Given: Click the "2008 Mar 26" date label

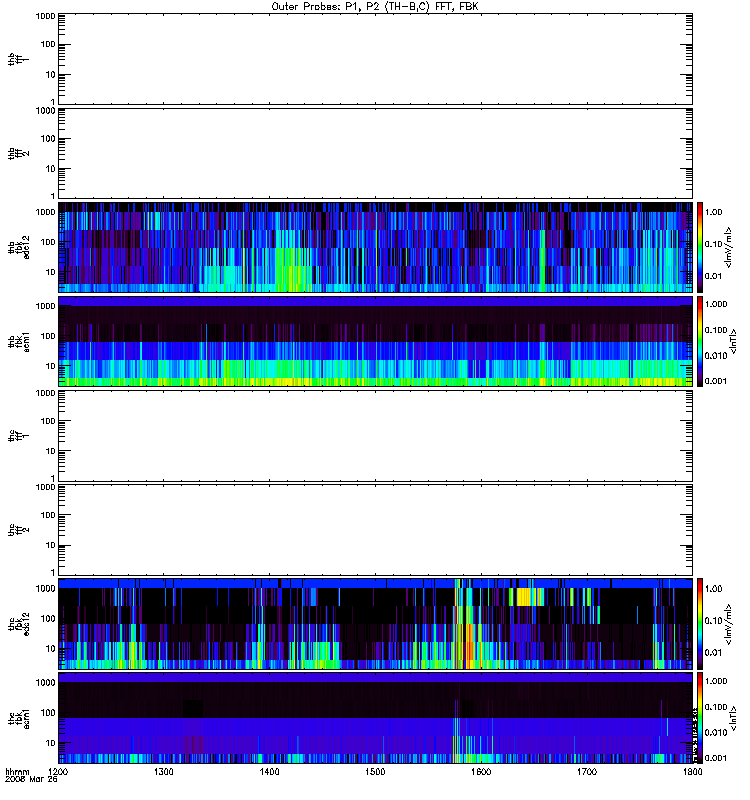Looking at the screenshot, I should click(31, 779).
